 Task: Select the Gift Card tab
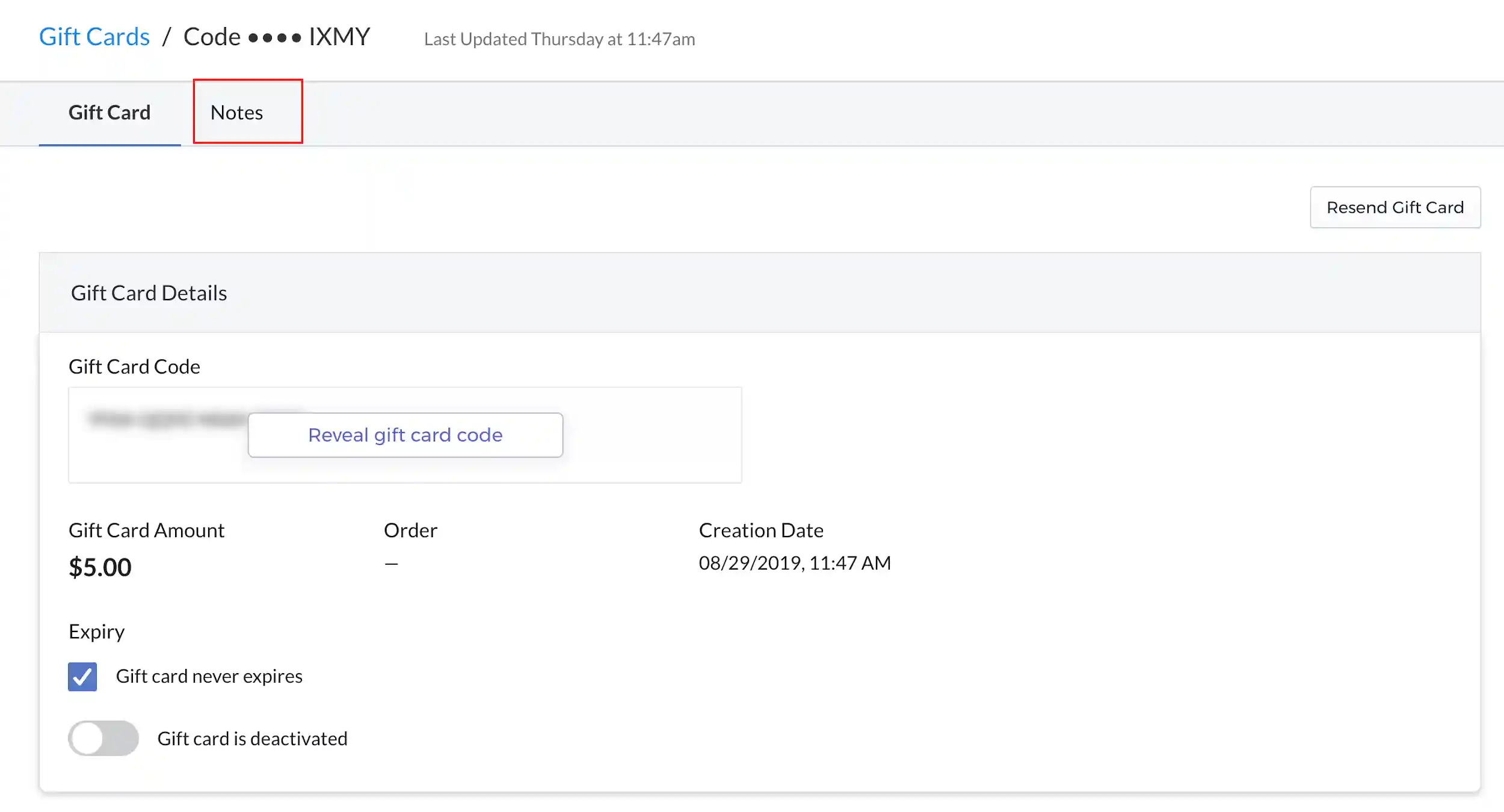pyautogui.click(x=109, y=112)
